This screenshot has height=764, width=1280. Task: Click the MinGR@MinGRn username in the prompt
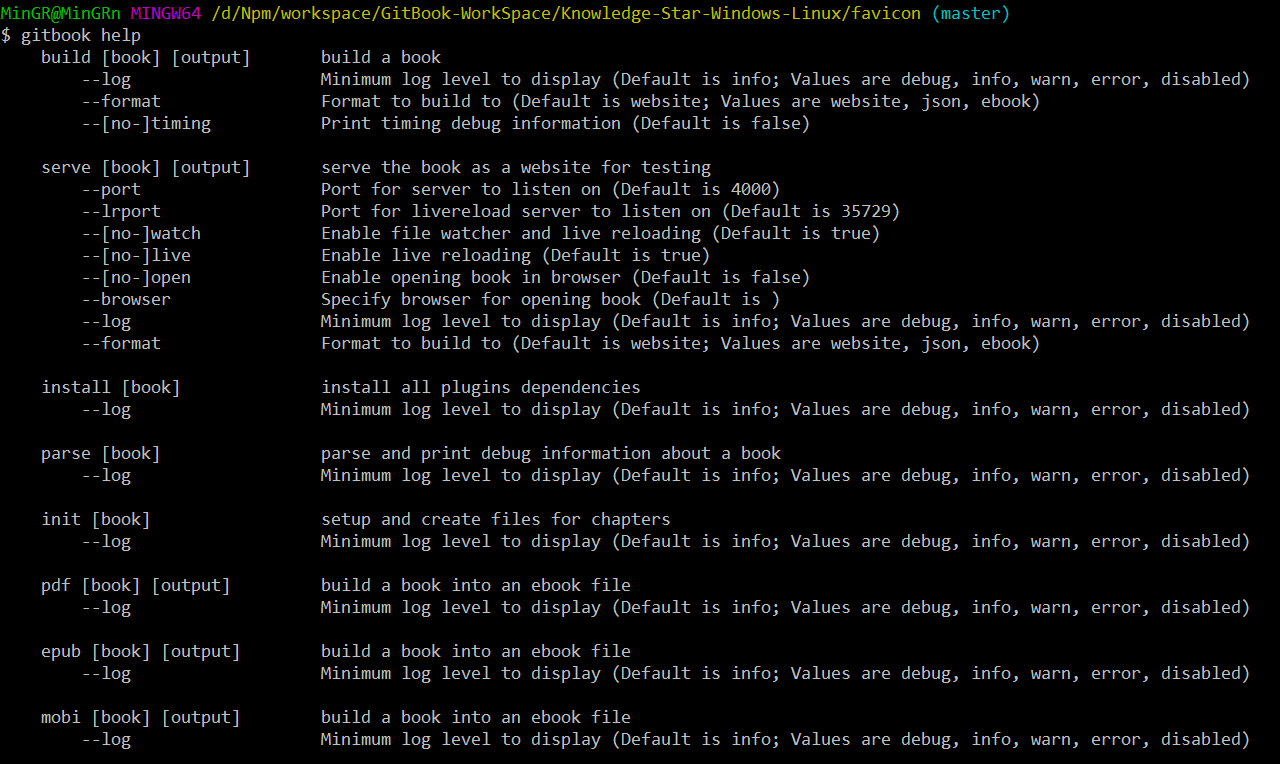(x=60, y=13)
